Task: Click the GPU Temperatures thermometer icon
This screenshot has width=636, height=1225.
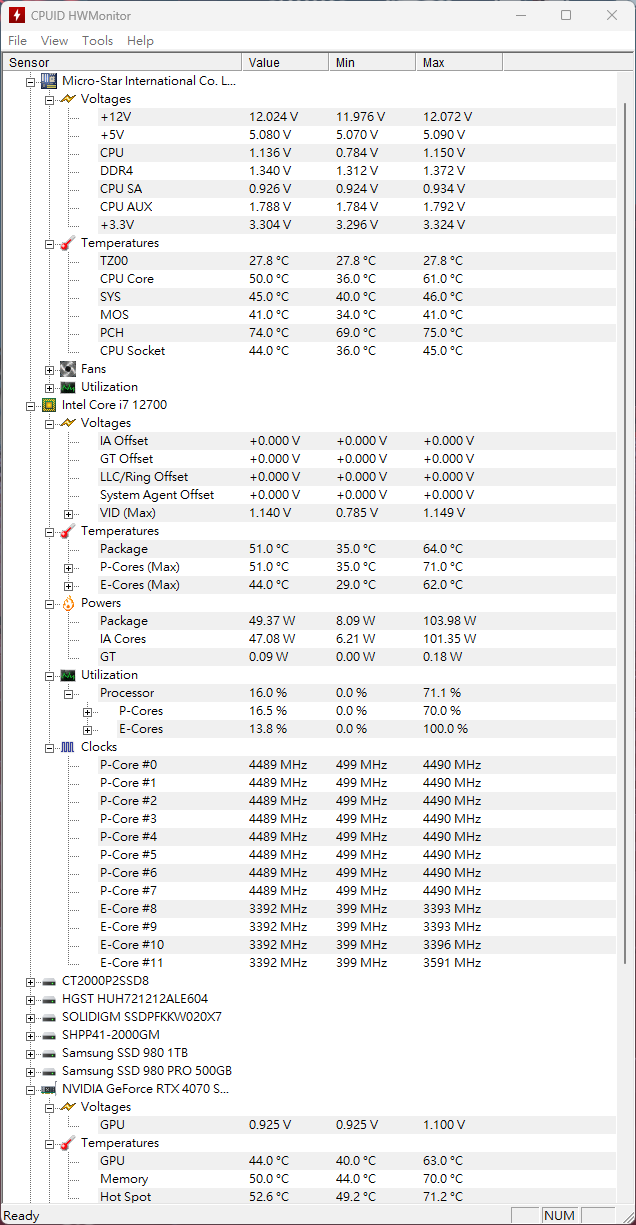Action: click(67, 1143)
